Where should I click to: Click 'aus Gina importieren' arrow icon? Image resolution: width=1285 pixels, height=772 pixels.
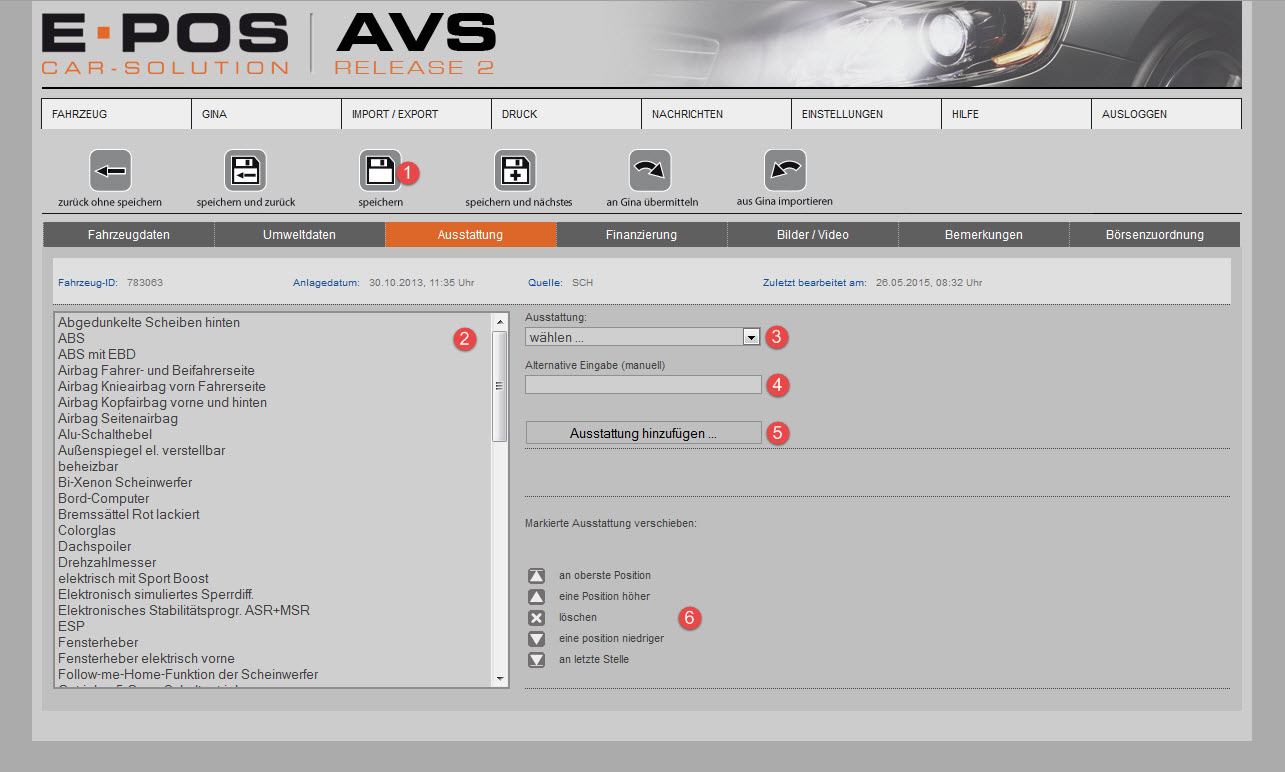tap(785, 170)
